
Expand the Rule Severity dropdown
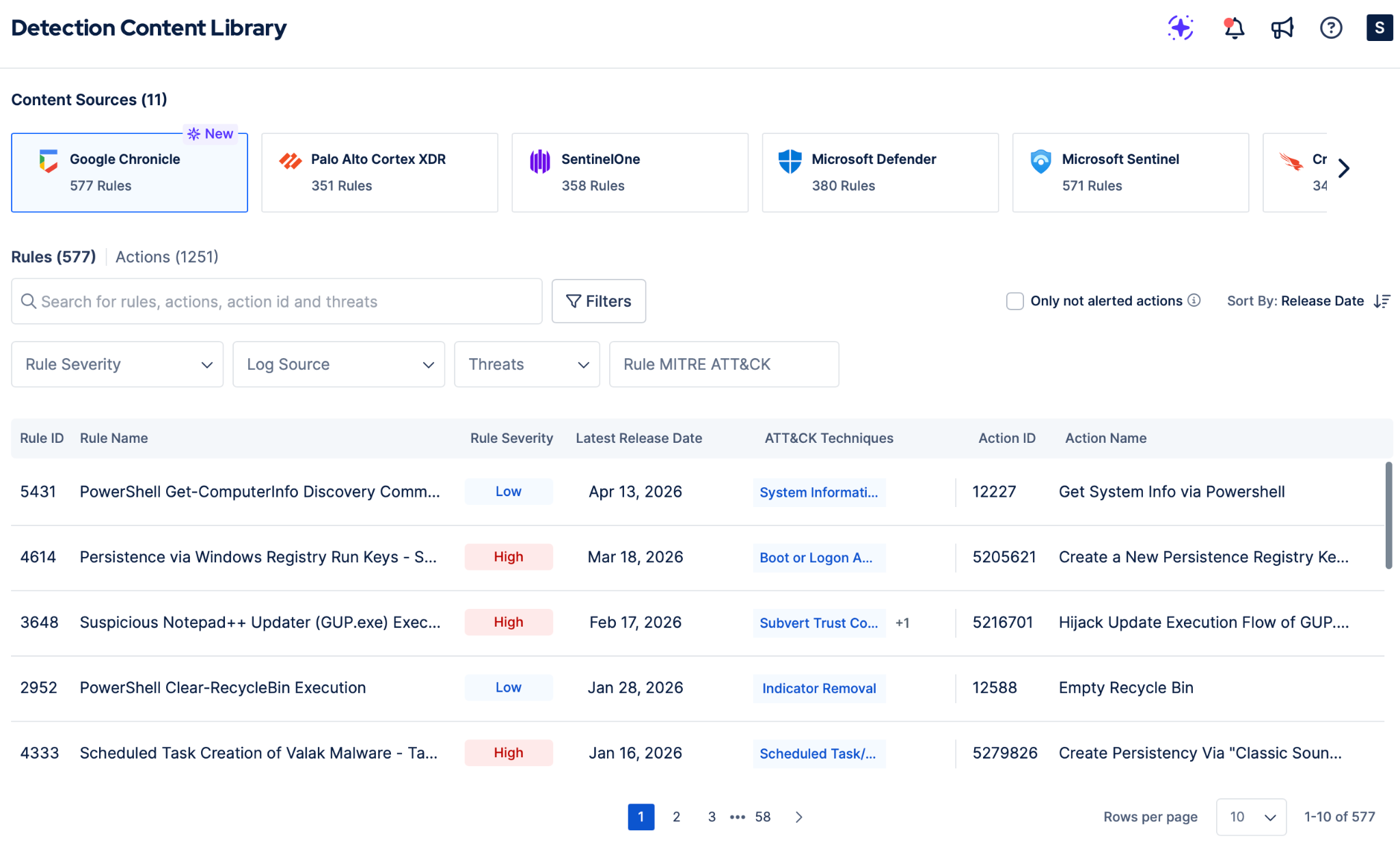click(118, 364)
